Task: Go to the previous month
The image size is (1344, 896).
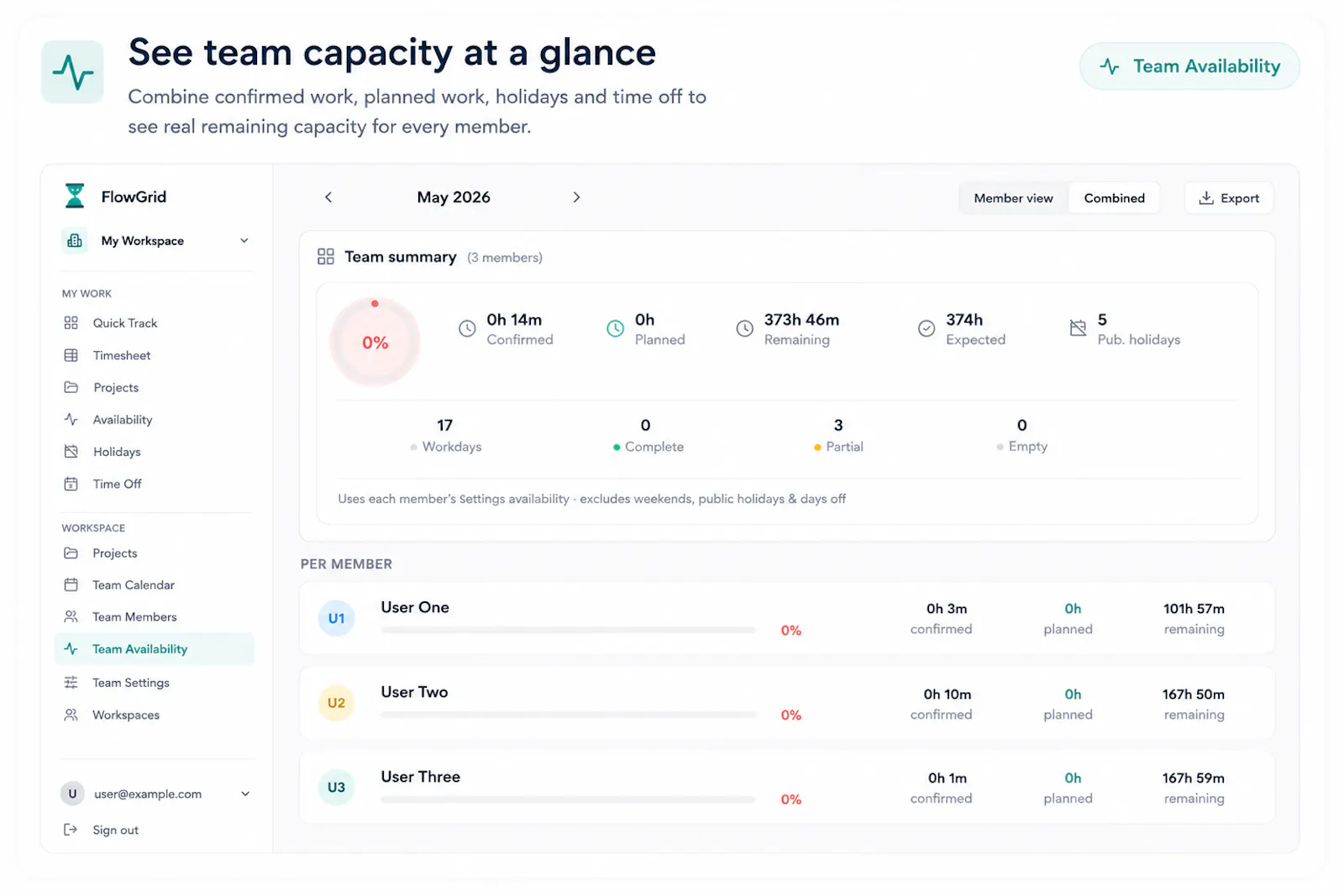Action: tap(328, 197)
